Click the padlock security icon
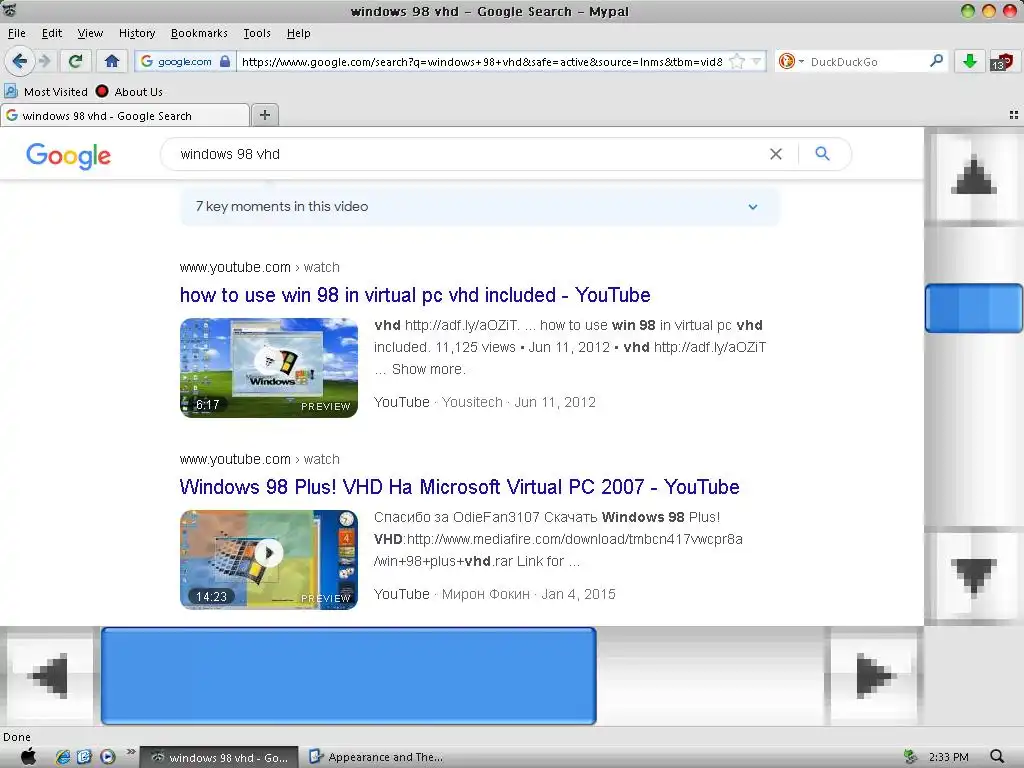Image resolution: width=1024 pixels, height=768 pixels. (225, 61)
